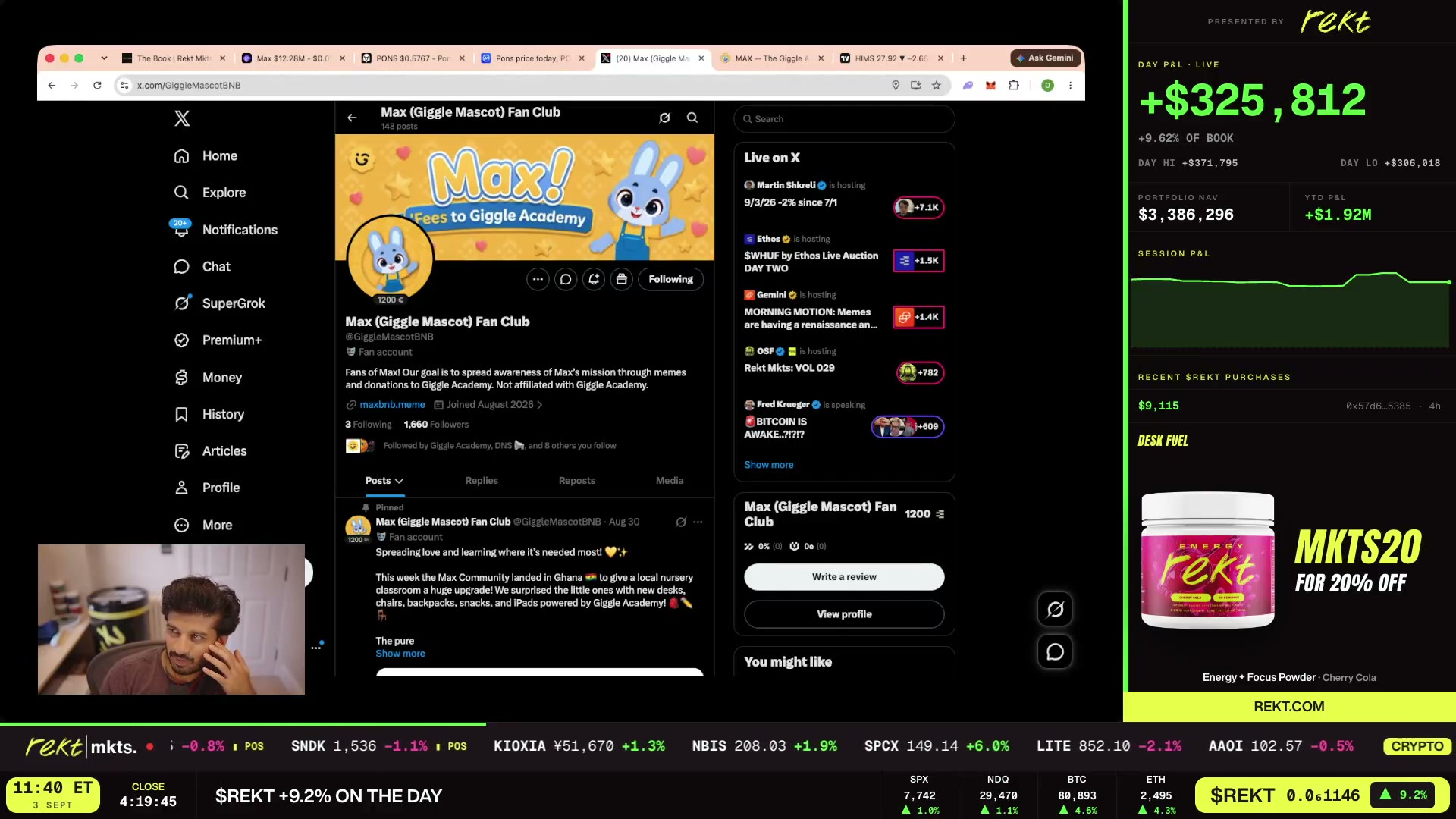The image size is (1456, 819).
Task: Open the 1,660 Followers list
Action: [x=436, y=425]
